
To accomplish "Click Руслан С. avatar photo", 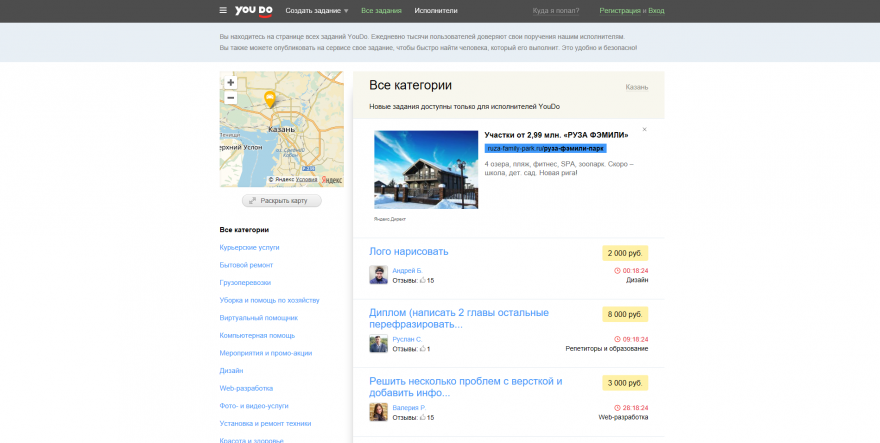I will (378, 344).
